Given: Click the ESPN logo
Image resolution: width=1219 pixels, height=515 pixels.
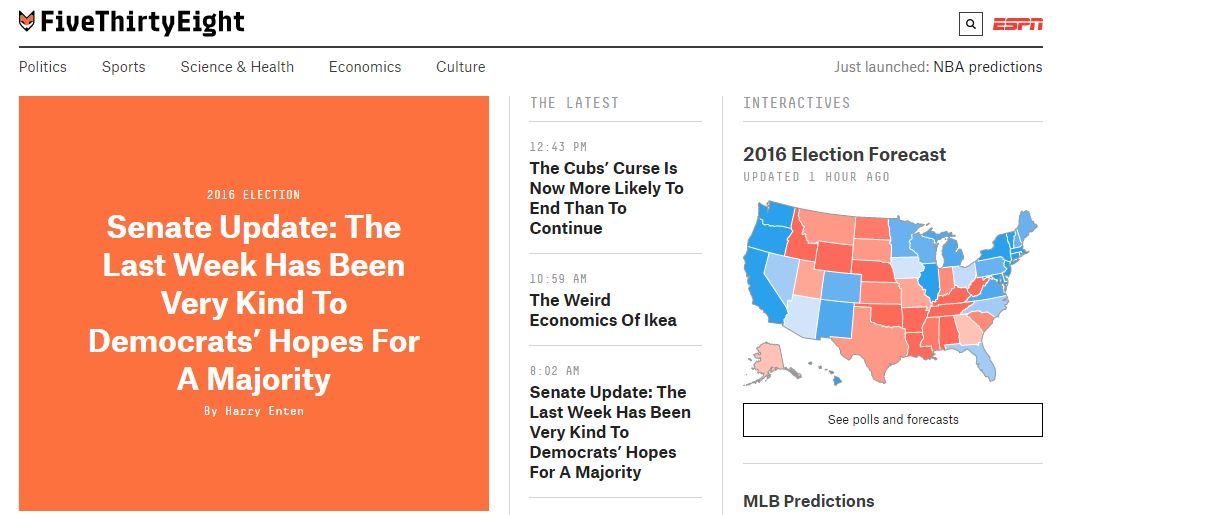Looking at the screenshot, I should click(1017, 24).
